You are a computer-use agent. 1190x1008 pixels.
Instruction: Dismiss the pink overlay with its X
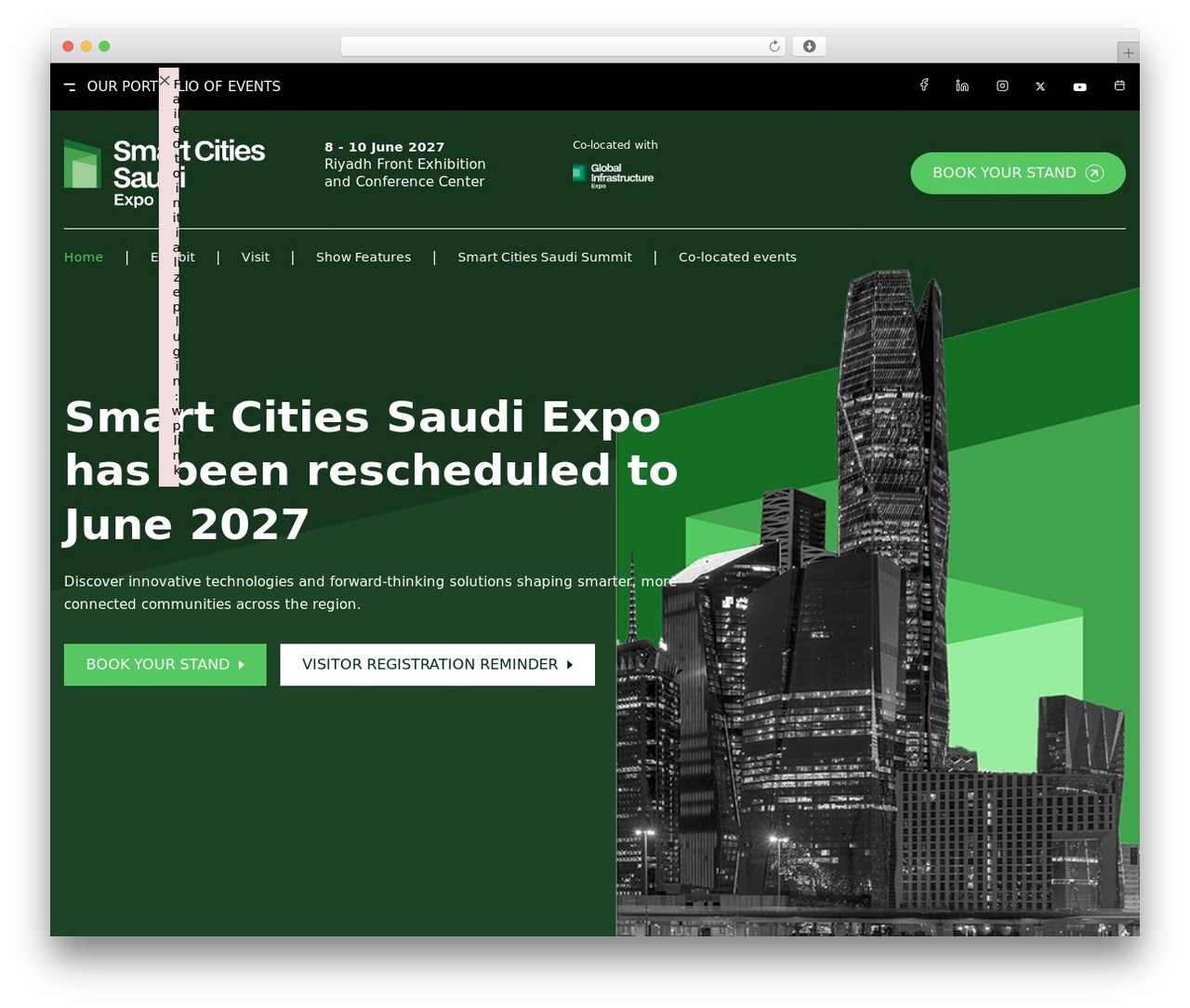tap(165, 81)
